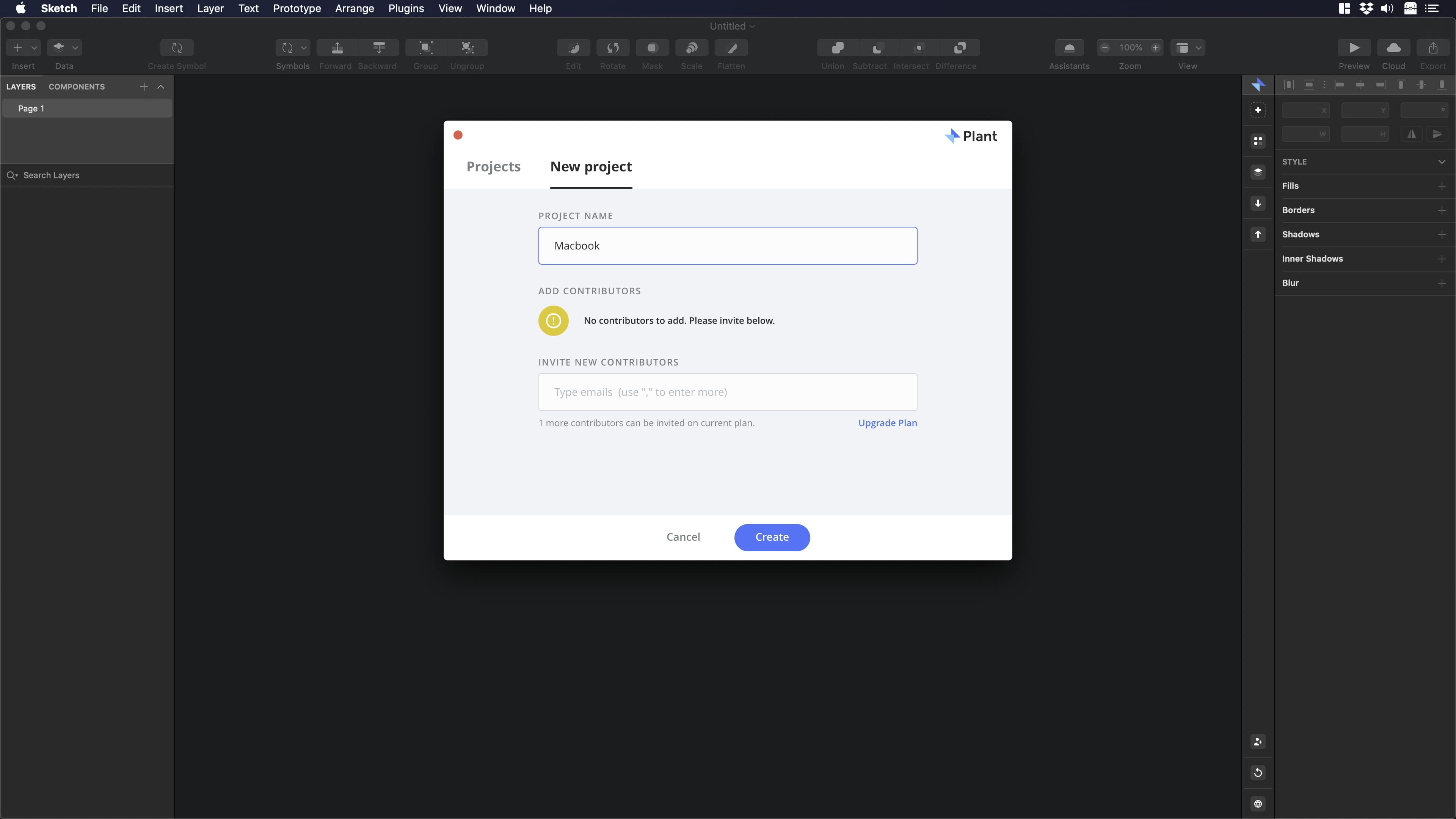
Task: Open the Preview play icon in toolbar
Action: click(x=1354, y=48)
